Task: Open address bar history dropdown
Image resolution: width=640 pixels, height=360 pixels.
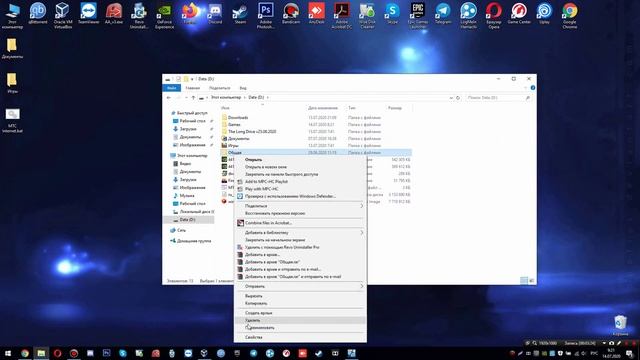Action: (x=451, y=98)
